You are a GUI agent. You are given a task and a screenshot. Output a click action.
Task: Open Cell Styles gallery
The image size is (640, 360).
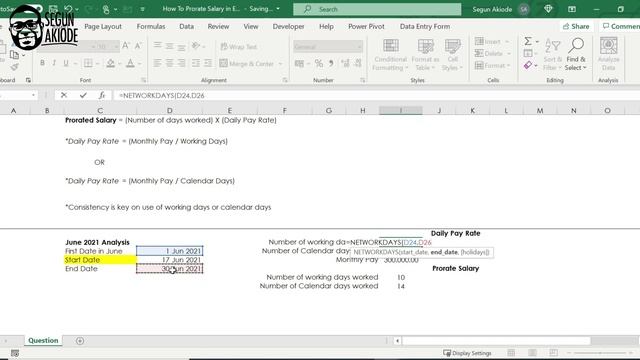pos(452,55)
